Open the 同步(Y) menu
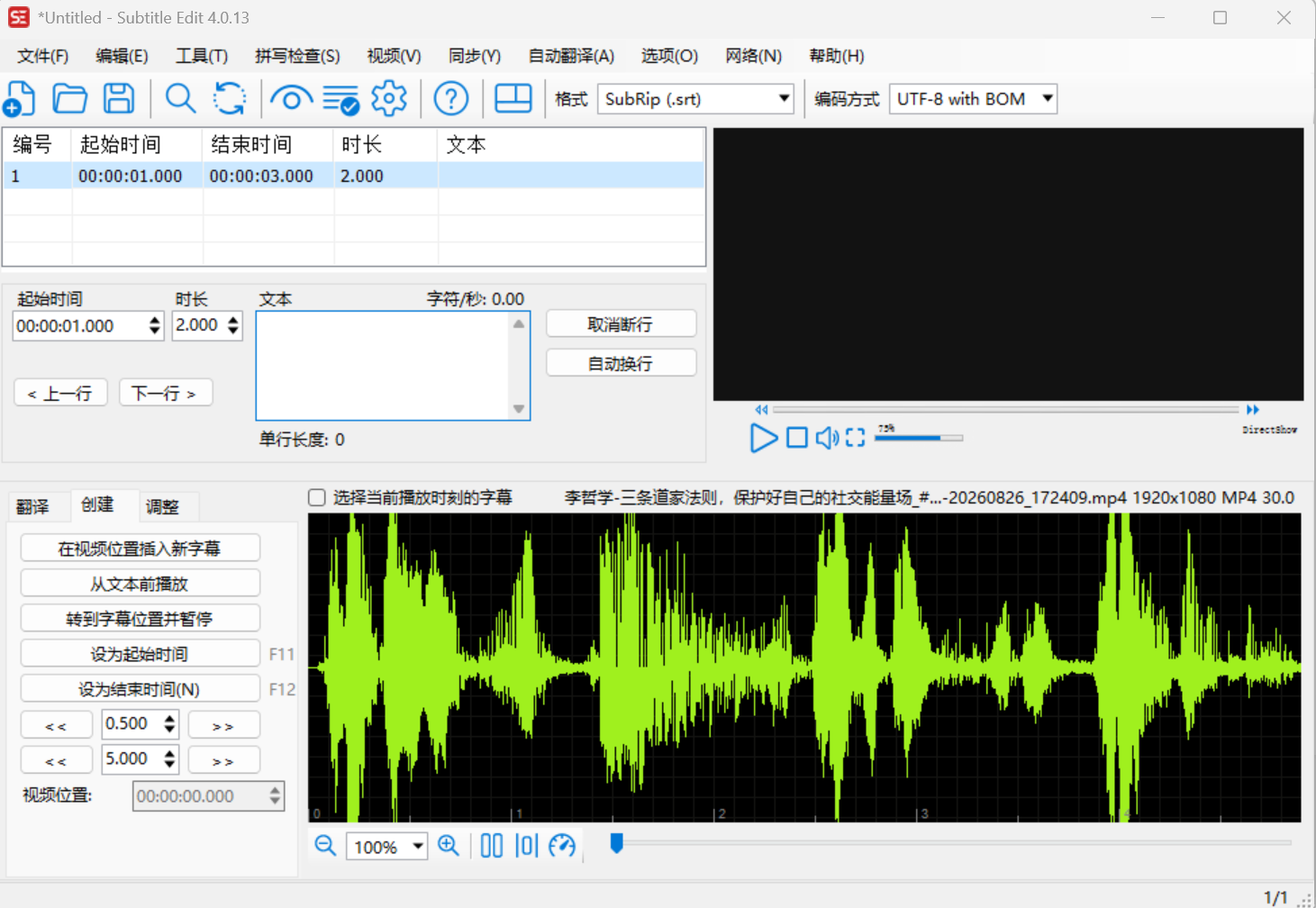The height and width of the screenshot is (908, 1316). 475,56
